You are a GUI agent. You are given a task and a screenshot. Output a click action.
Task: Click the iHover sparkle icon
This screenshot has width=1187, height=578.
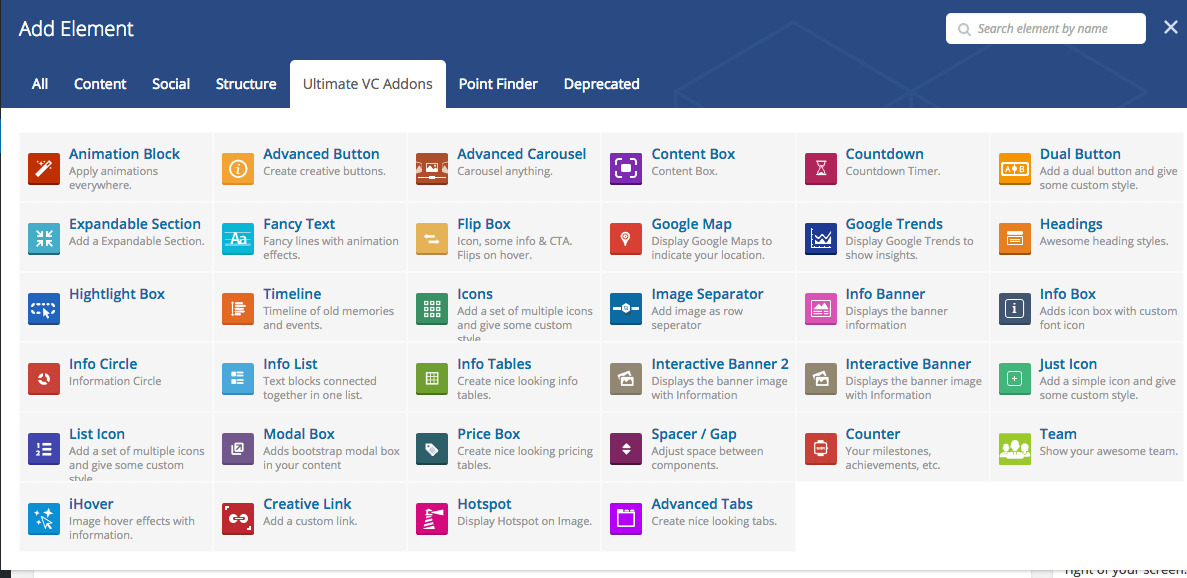pos(43,519)
